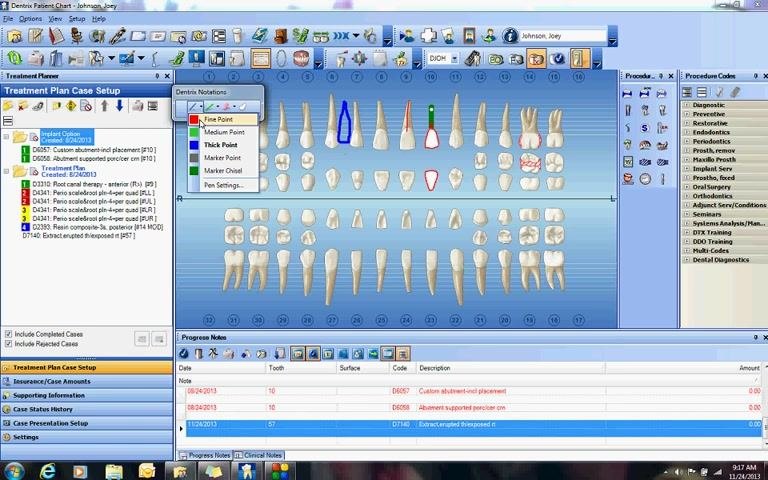Open the DJOH provider dropdown
The width and height of the screenshot is (768, 480).
click(x=454, y=59)
